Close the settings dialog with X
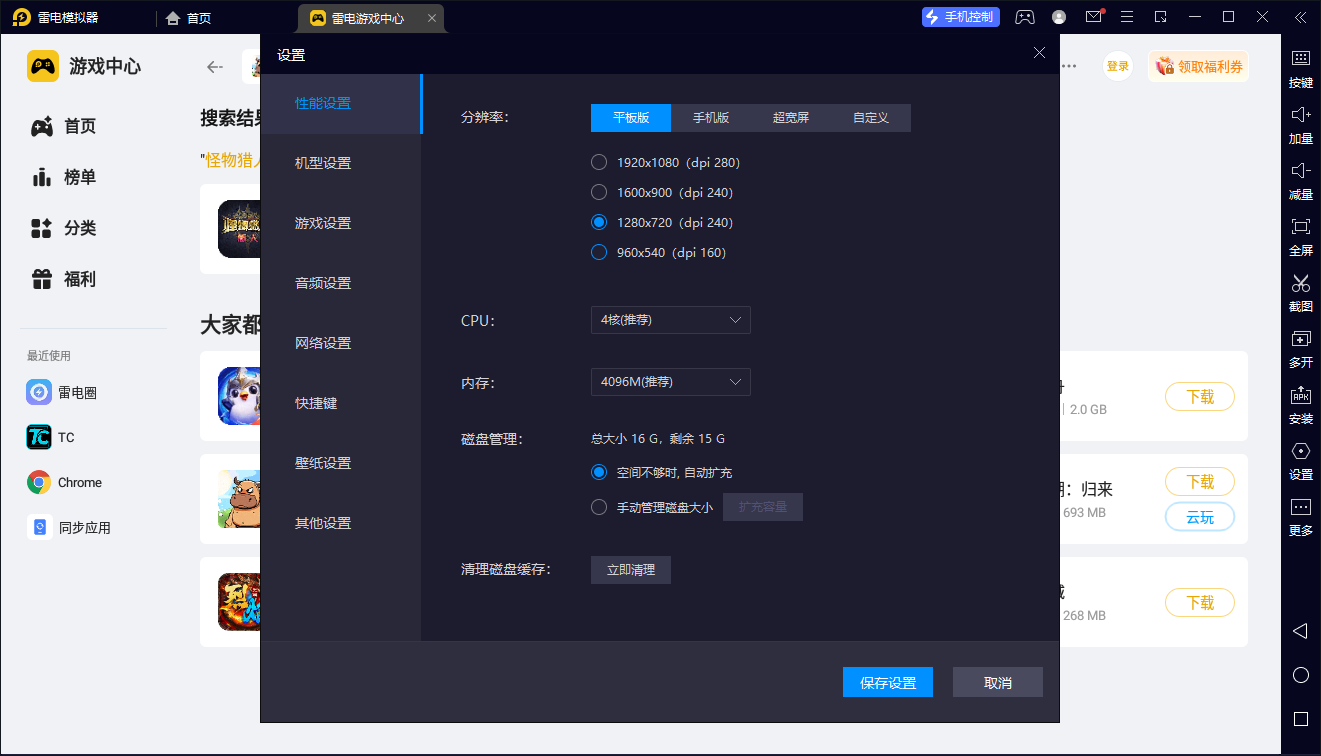 1039,54
